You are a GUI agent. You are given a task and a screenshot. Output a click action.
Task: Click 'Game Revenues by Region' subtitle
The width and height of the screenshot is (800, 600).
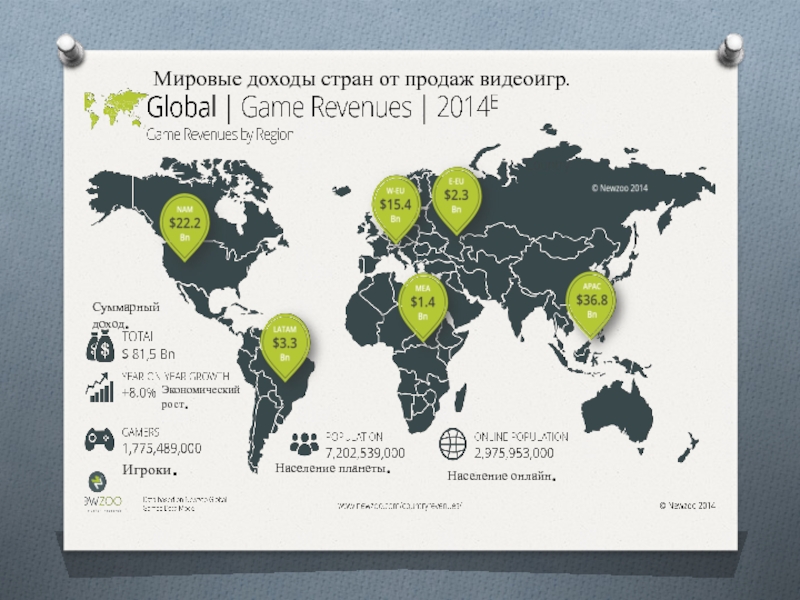pos(220,135)
